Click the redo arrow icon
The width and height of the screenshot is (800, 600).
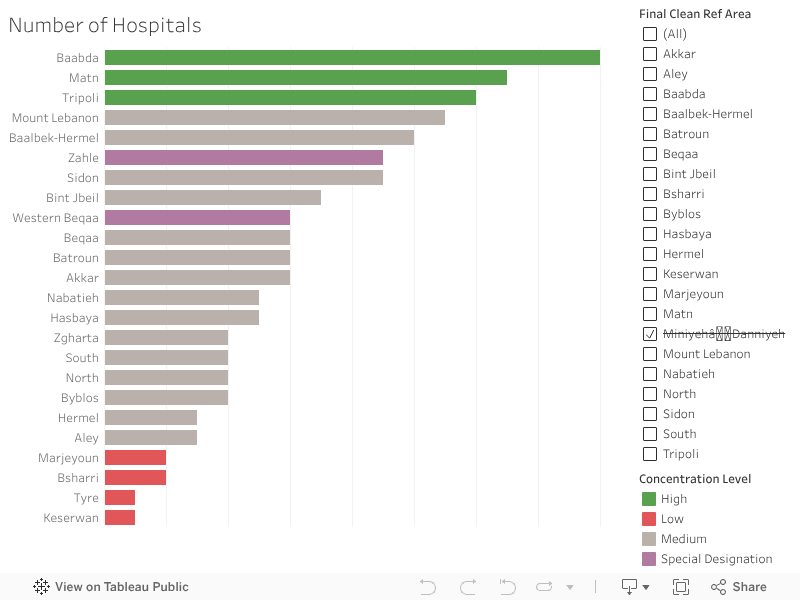click(466, 587)
